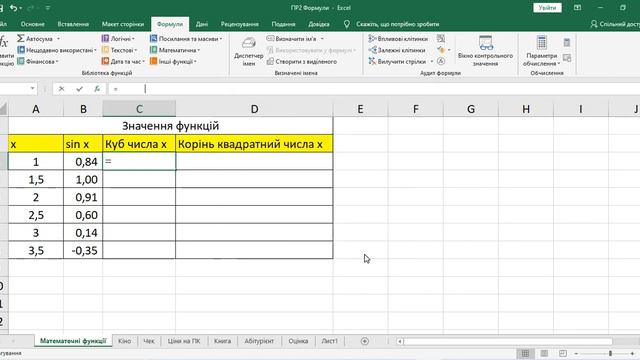Switch to the Основне tab
Viewport: 640px width, 360px height.
tap(33, 24)
